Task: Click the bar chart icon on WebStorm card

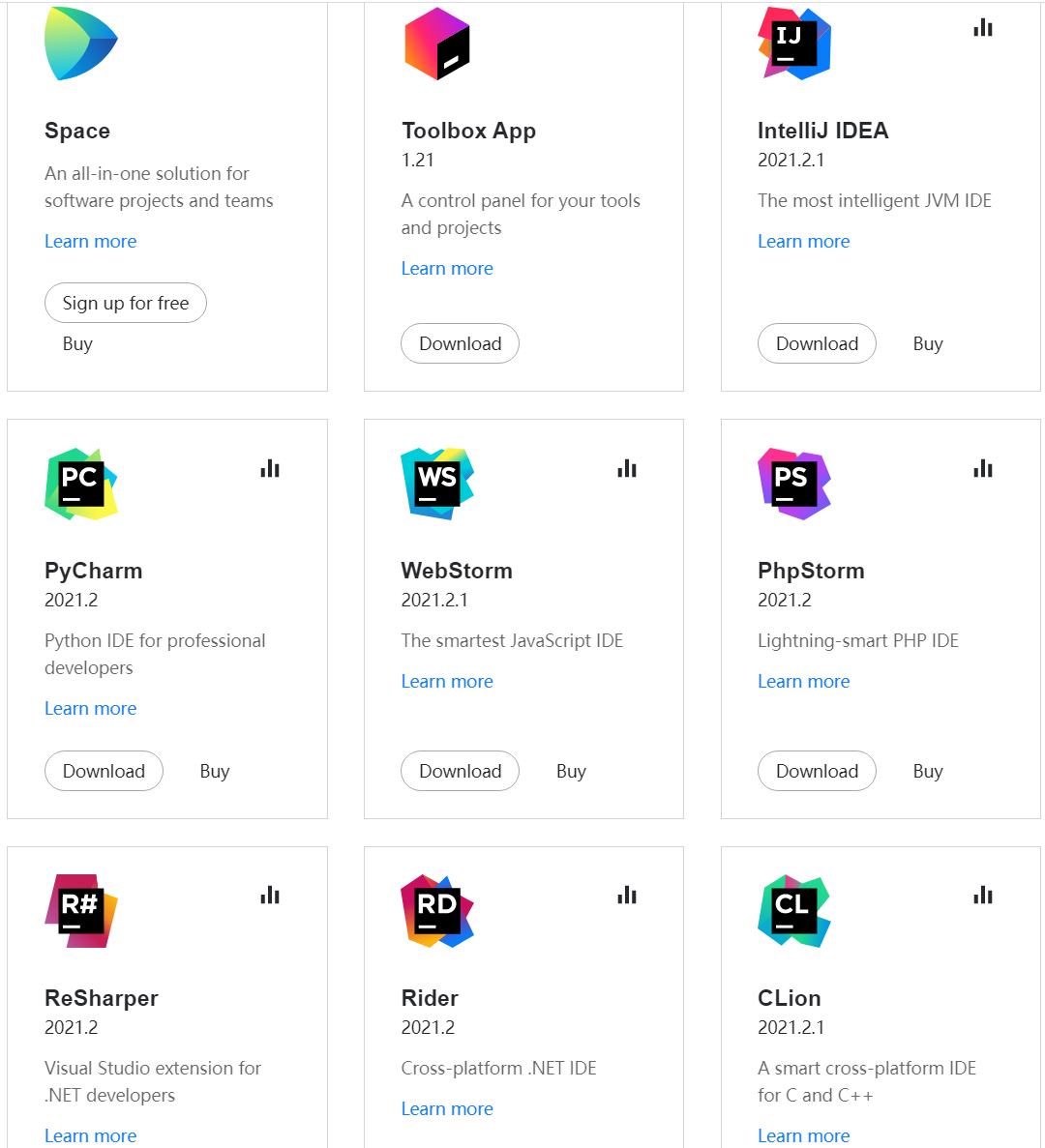Action: pyautogui.click(x=627, y=468)
